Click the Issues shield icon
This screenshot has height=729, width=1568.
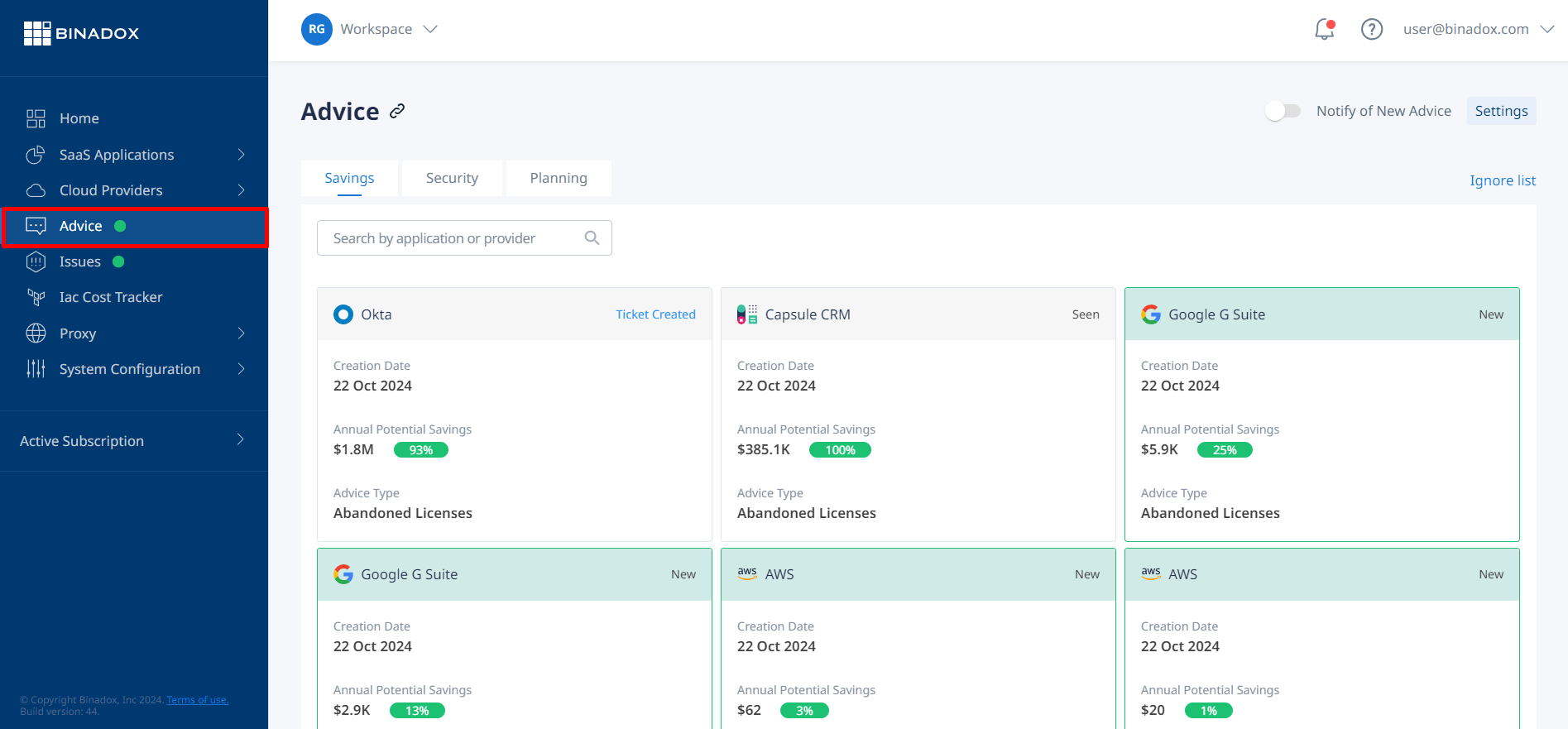[36, 261]
